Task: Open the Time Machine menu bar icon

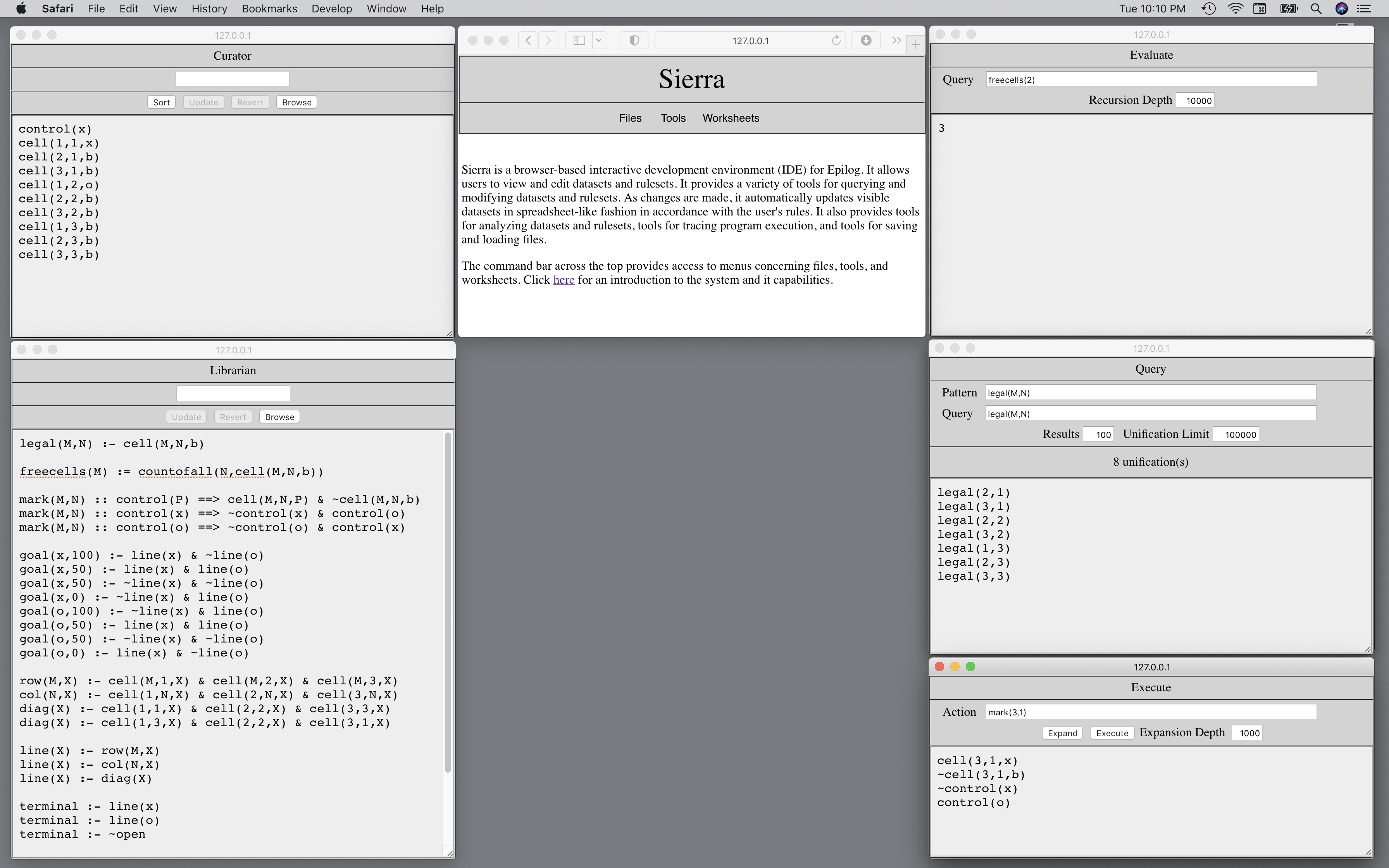Action: click(1209, 9)
